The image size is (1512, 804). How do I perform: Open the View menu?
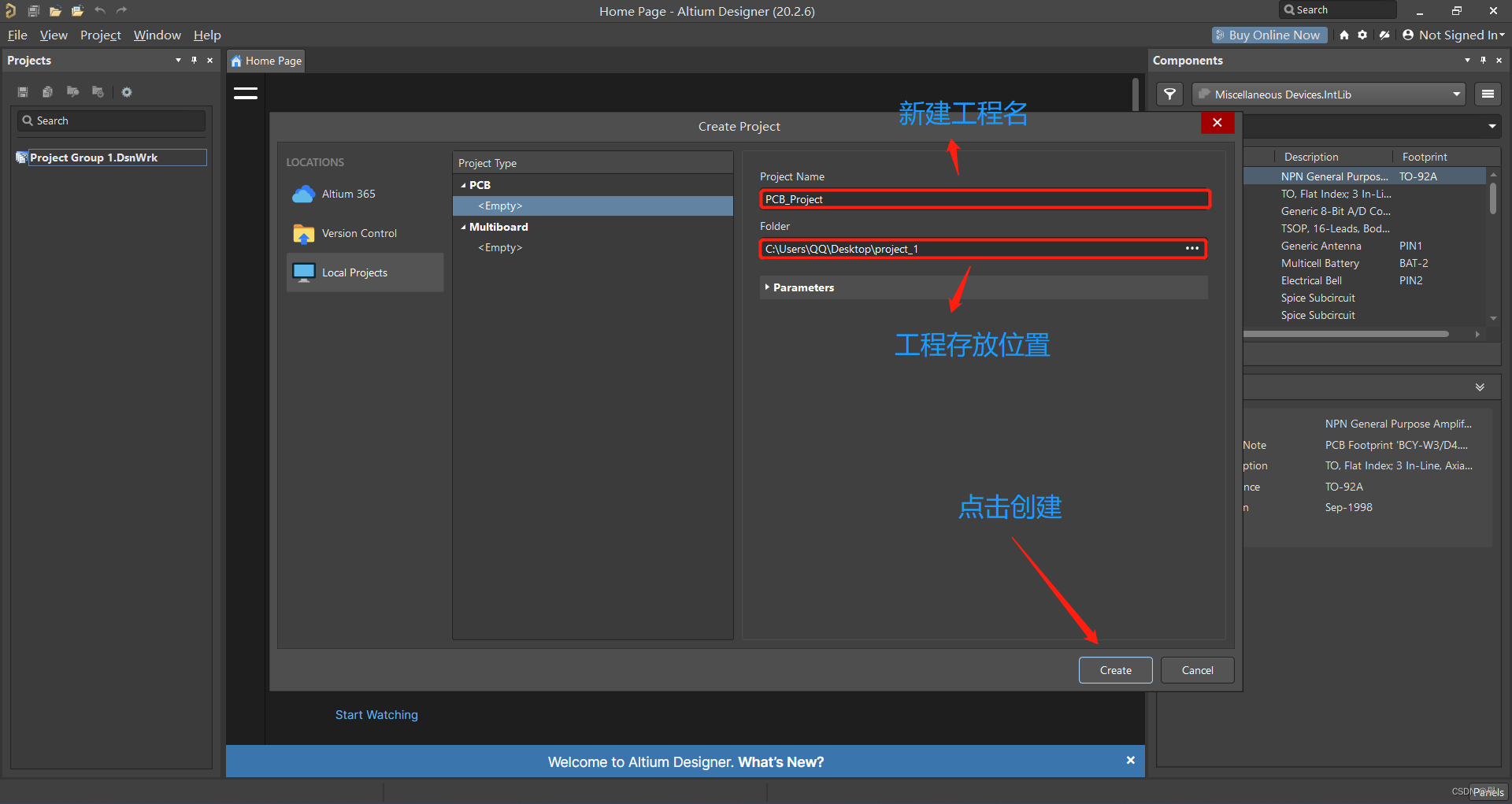(x=54, y=35)
